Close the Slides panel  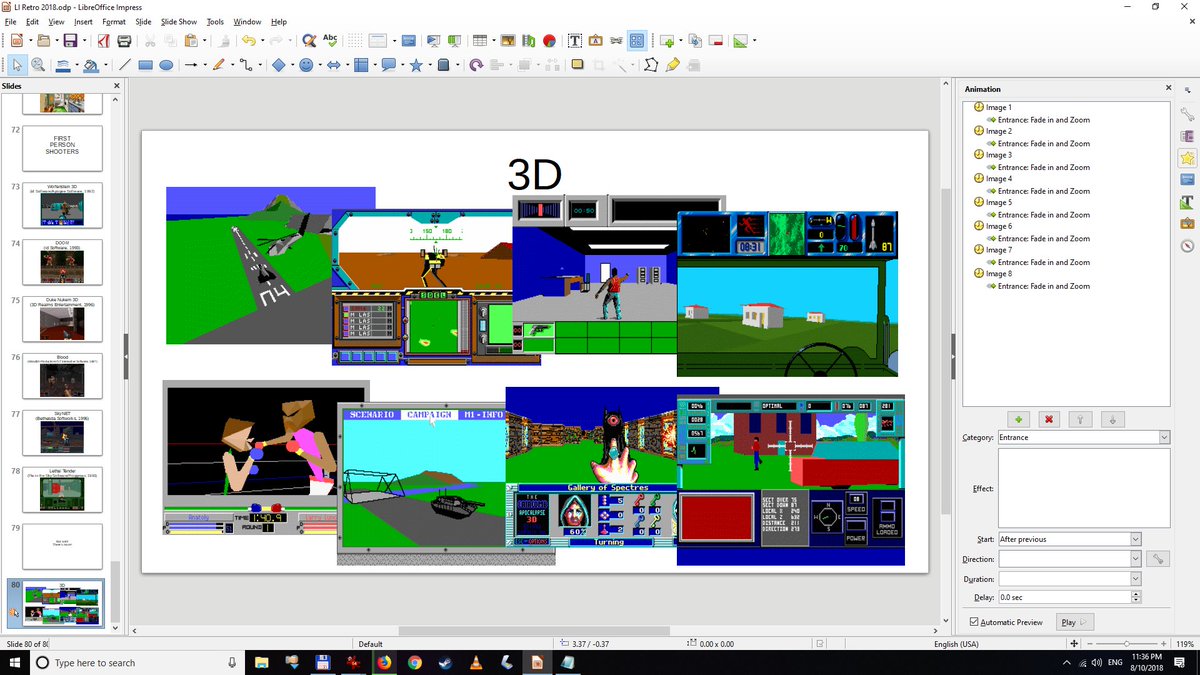pyautogui.click(x=116, y=86)
